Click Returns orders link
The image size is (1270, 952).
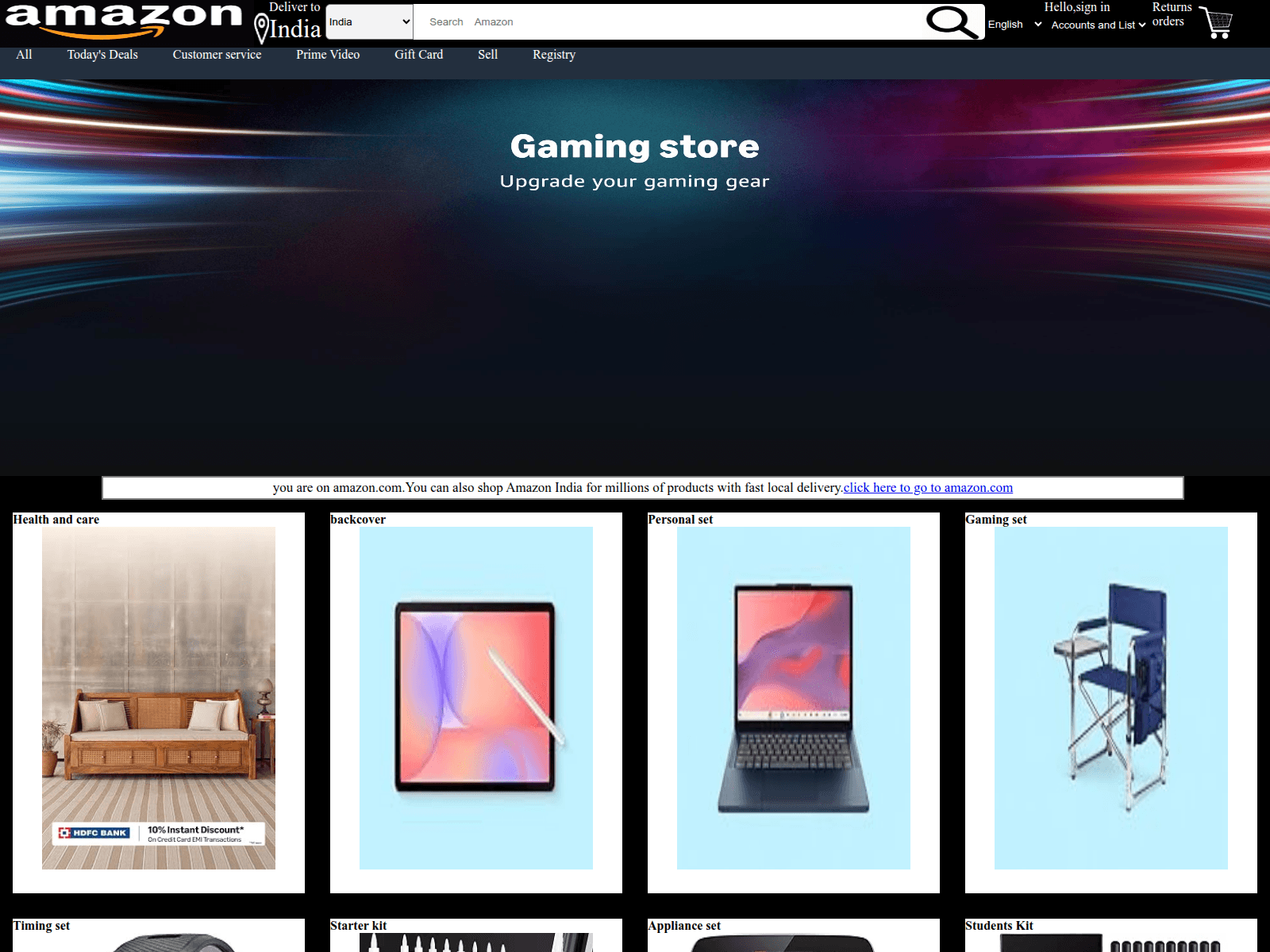pos(1172,14)
